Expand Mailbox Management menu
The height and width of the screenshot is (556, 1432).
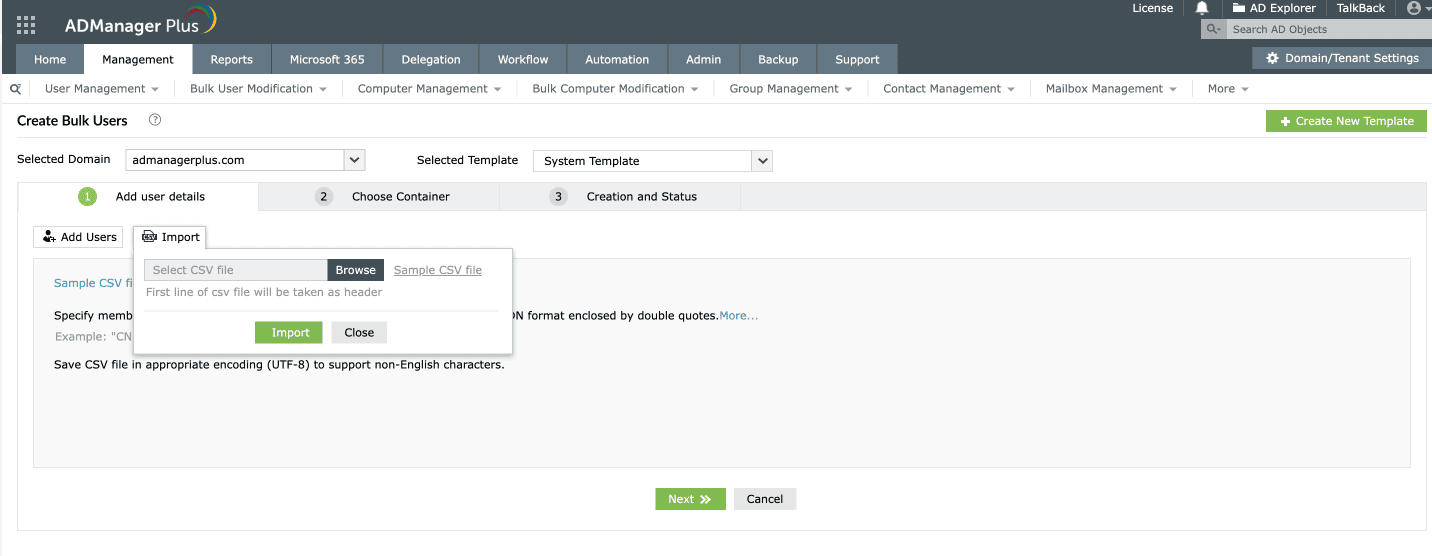click(x=1111, y=89)
